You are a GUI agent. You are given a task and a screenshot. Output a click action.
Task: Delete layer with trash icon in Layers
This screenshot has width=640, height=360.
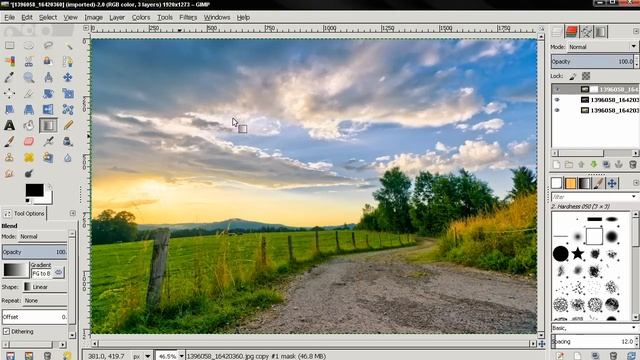[633, 164]
